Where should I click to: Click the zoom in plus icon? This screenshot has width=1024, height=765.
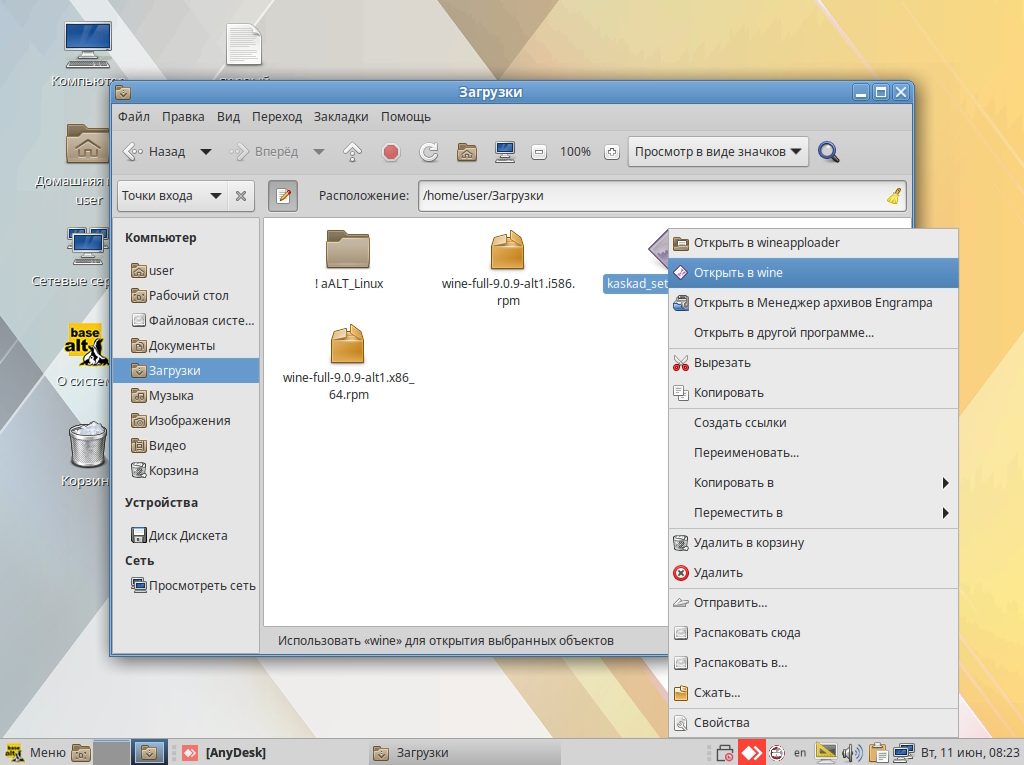612,152
